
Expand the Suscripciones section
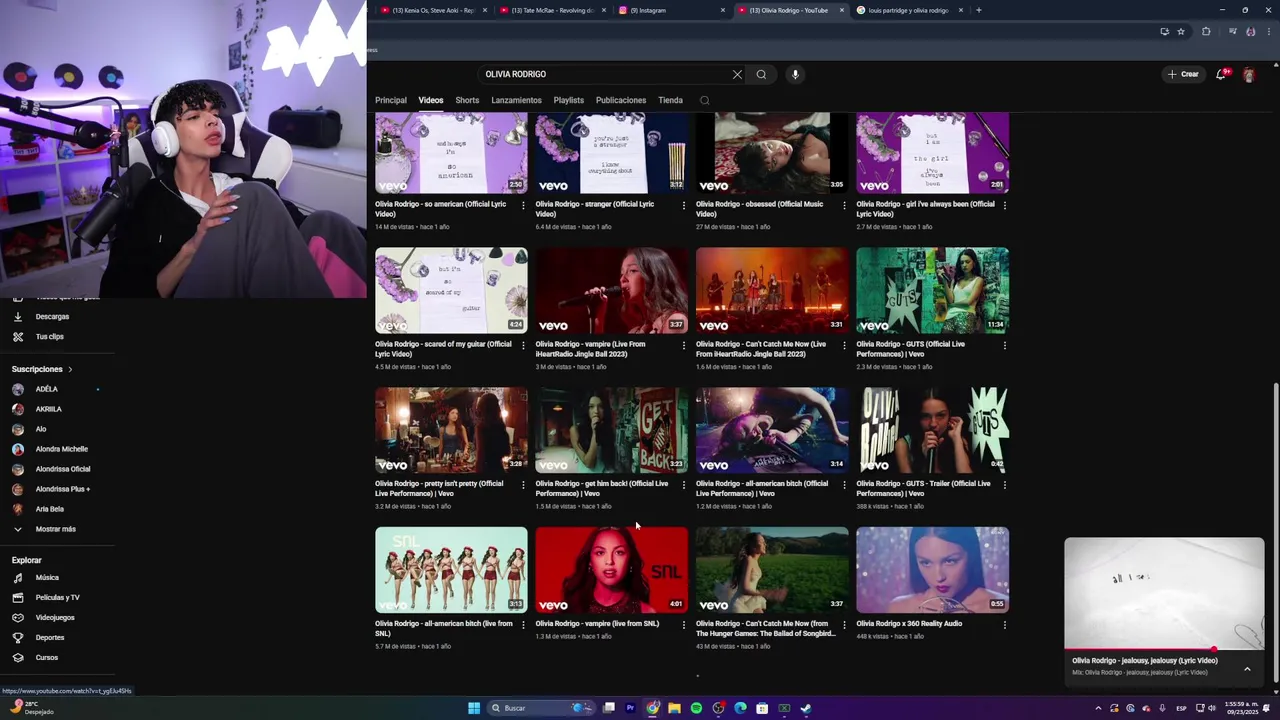(x=42, y=369)
